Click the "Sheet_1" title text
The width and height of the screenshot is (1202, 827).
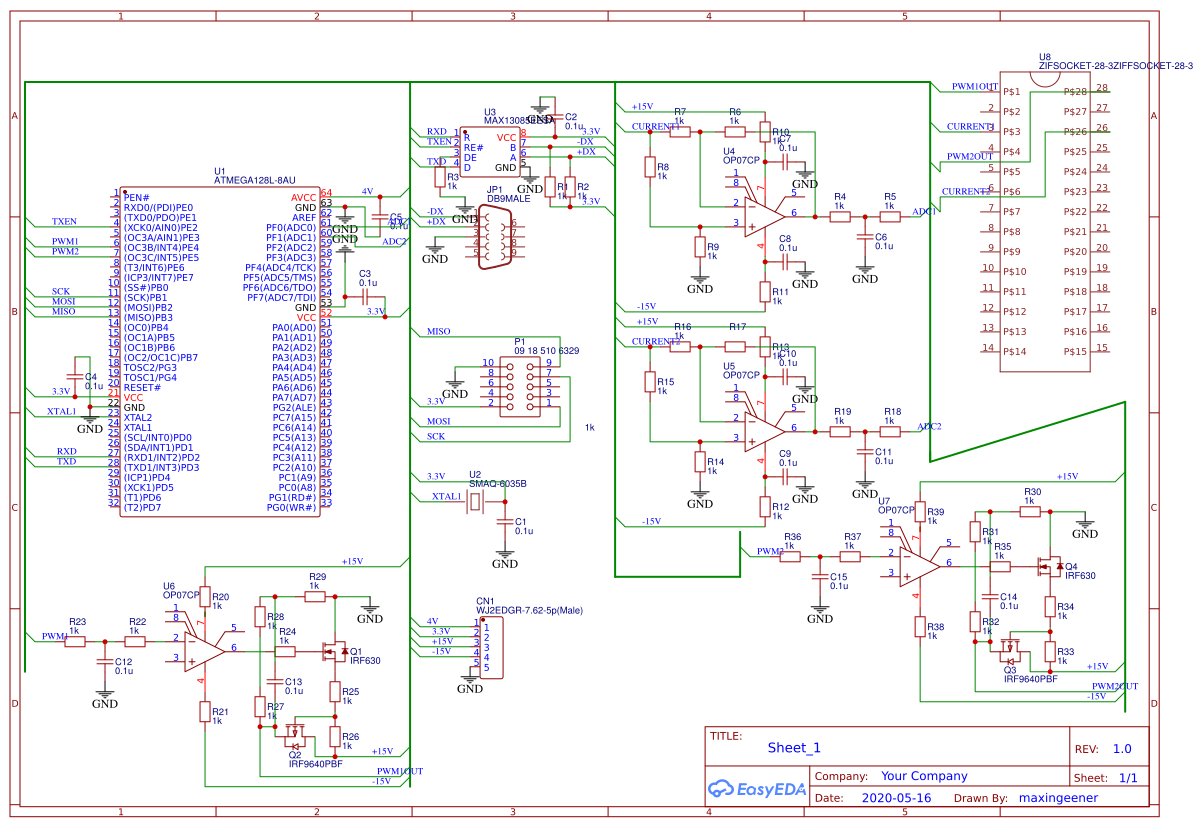pyautogui.click(x=794, y=747)
